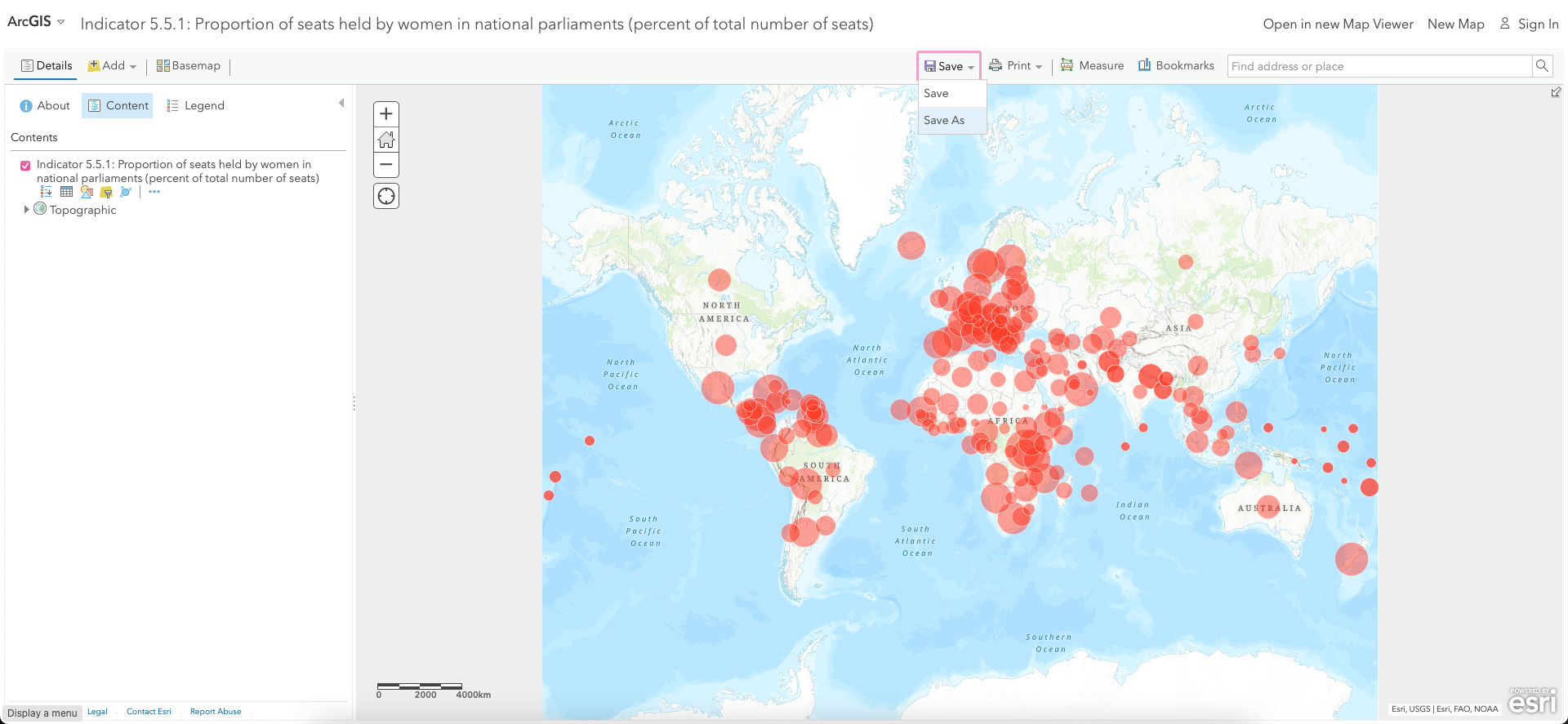Open the Save dropdown button
1568x724 pixels.
949,66
